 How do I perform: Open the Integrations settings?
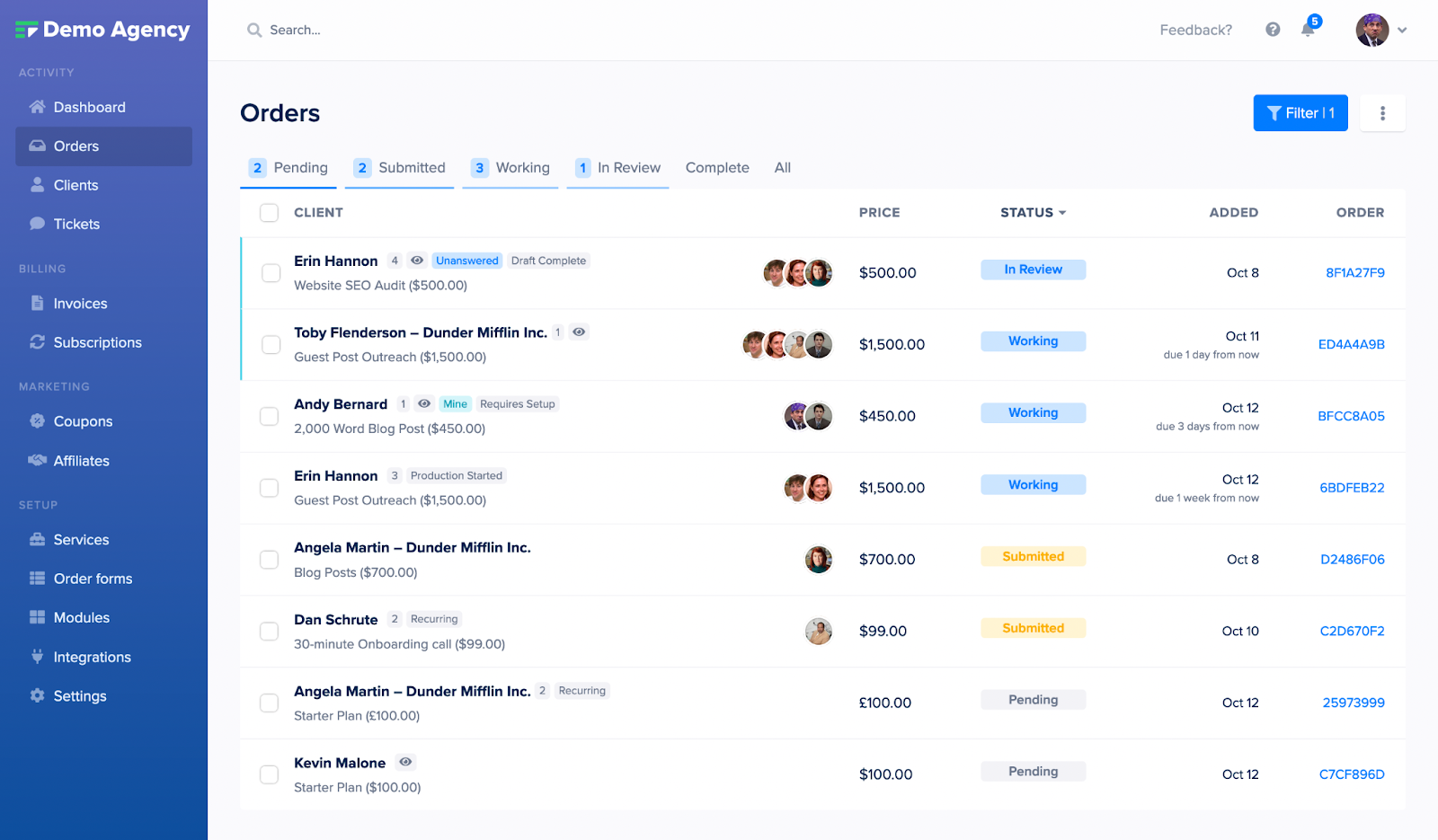[x=92, y=656]
